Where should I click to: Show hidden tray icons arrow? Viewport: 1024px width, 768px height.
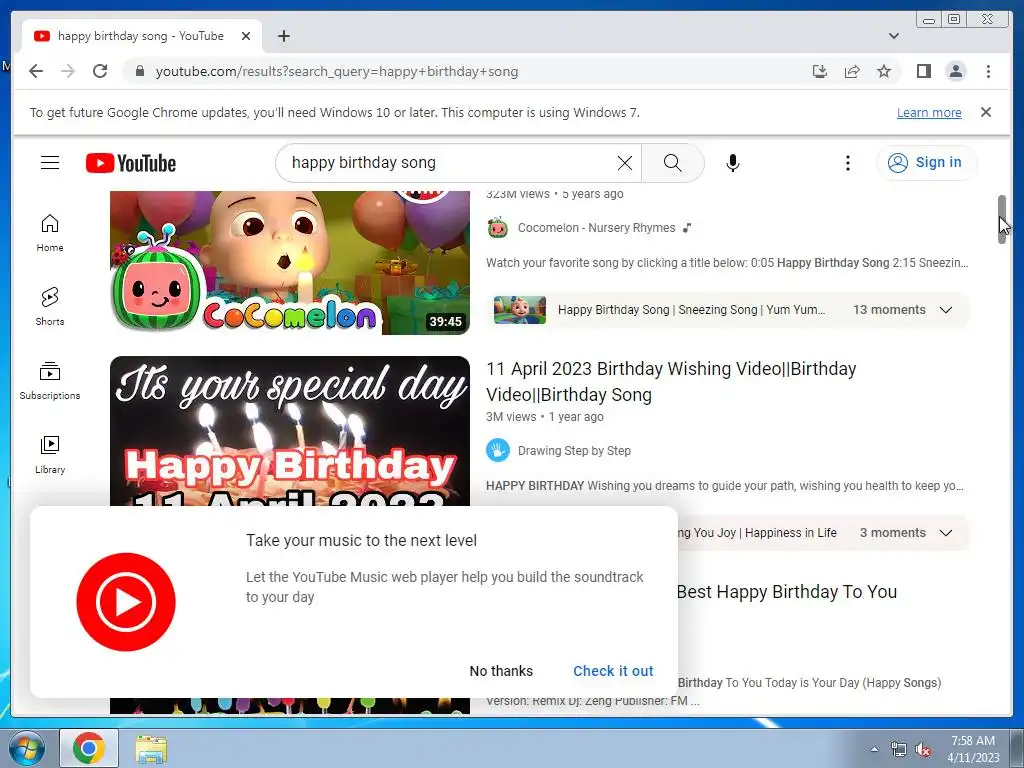click(x=874, y=749)
